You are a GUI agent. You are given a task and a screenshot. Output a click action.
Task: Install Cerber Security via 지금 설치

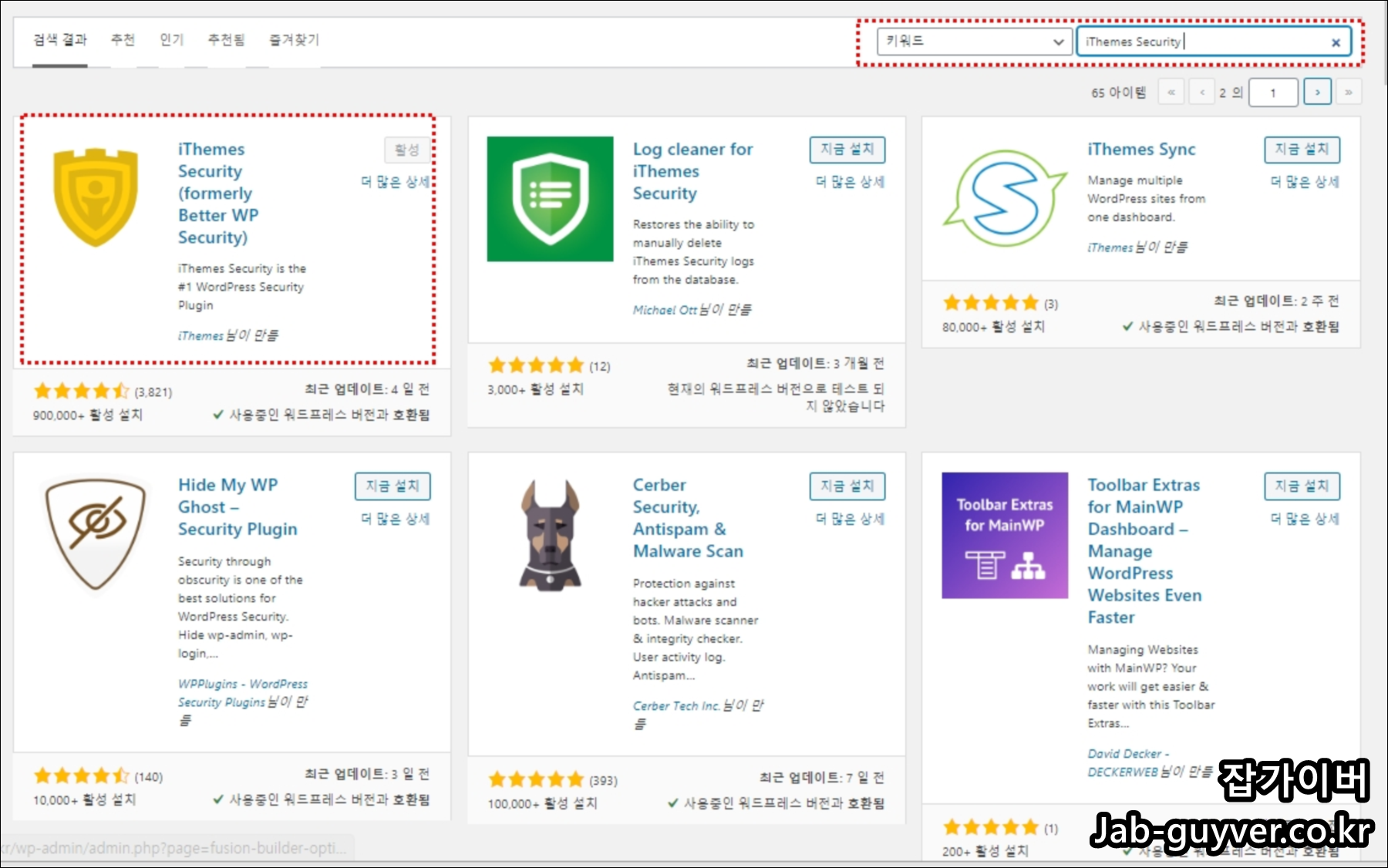point(847,486)
